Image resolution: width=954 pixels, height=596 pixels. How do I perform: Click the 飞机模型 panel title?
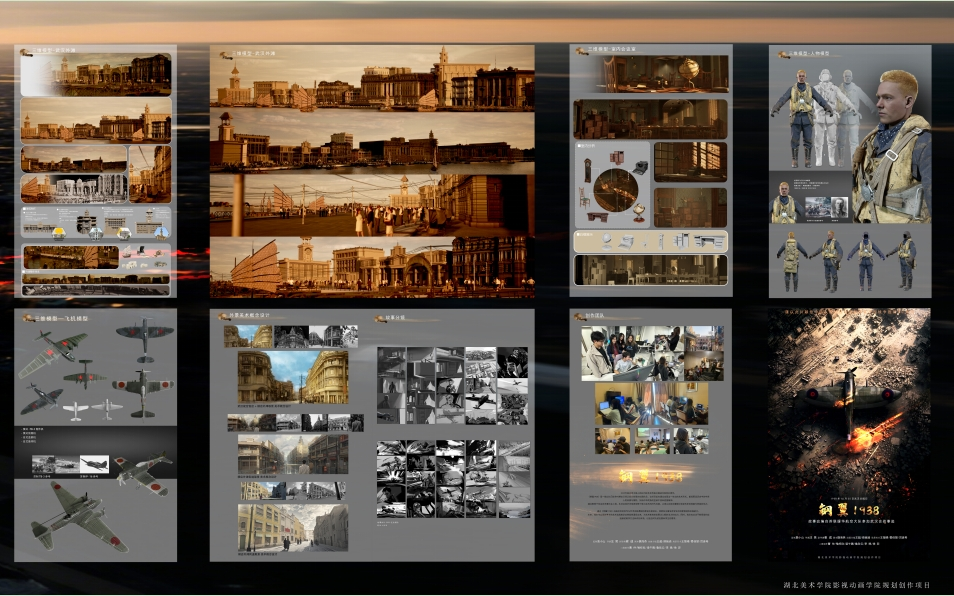(61, 318)
